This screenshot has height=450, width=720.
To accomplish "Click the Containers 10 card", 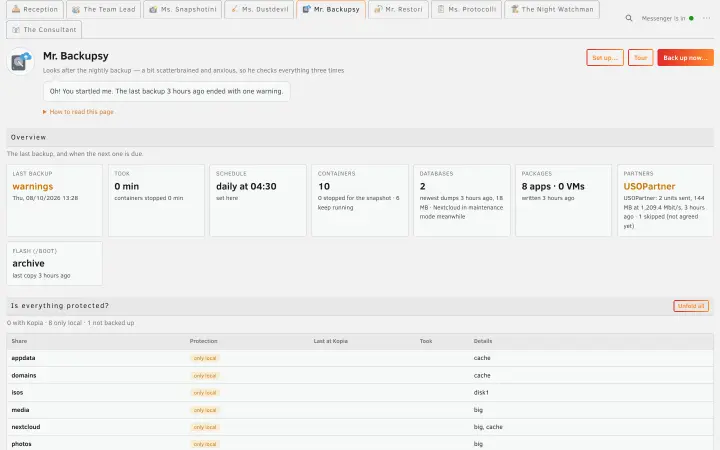I will pyautogui.click(x=360, y=200).
